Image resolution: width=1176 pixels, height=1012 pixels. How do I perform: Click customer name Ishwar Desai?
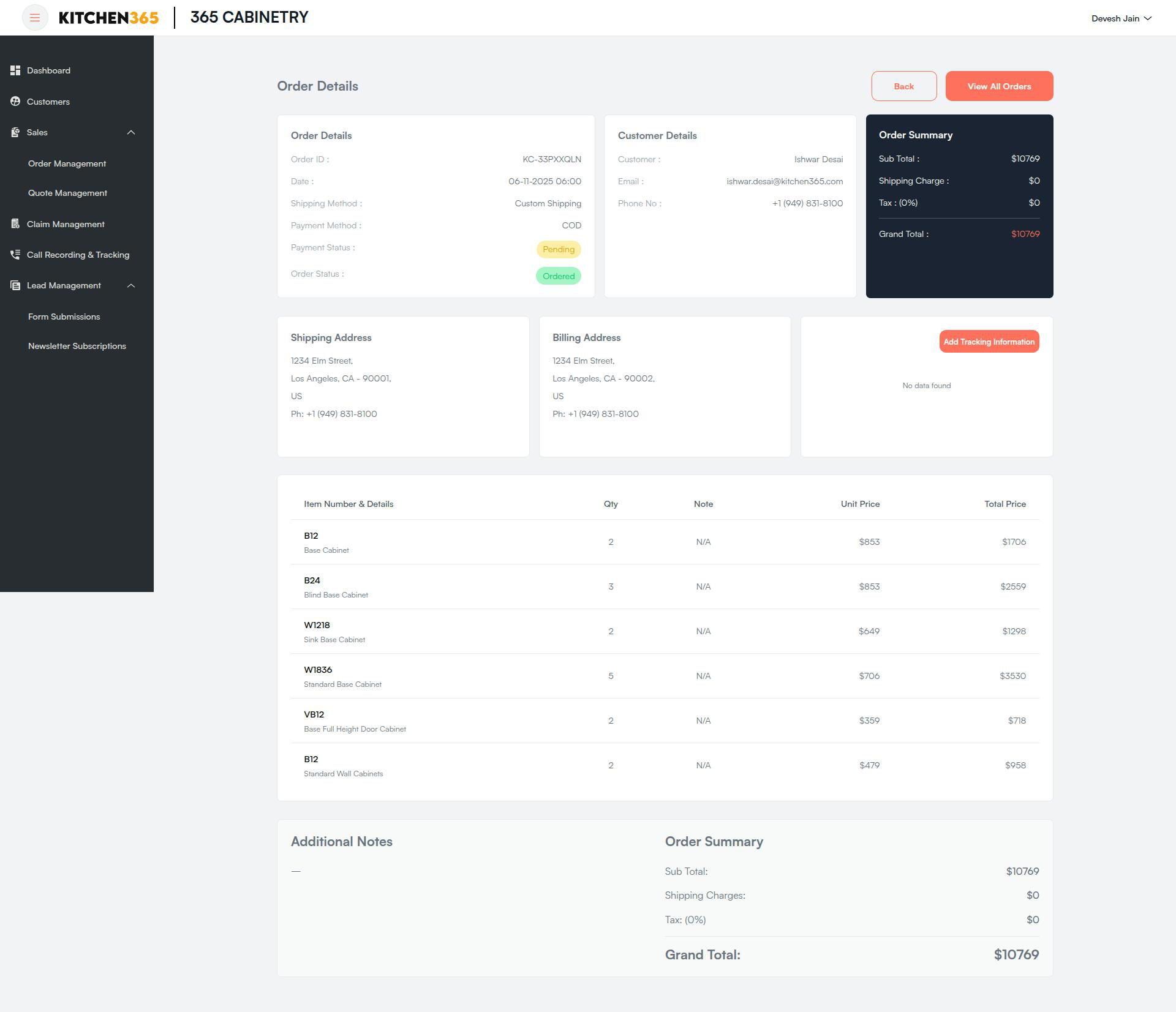point(818,159)
